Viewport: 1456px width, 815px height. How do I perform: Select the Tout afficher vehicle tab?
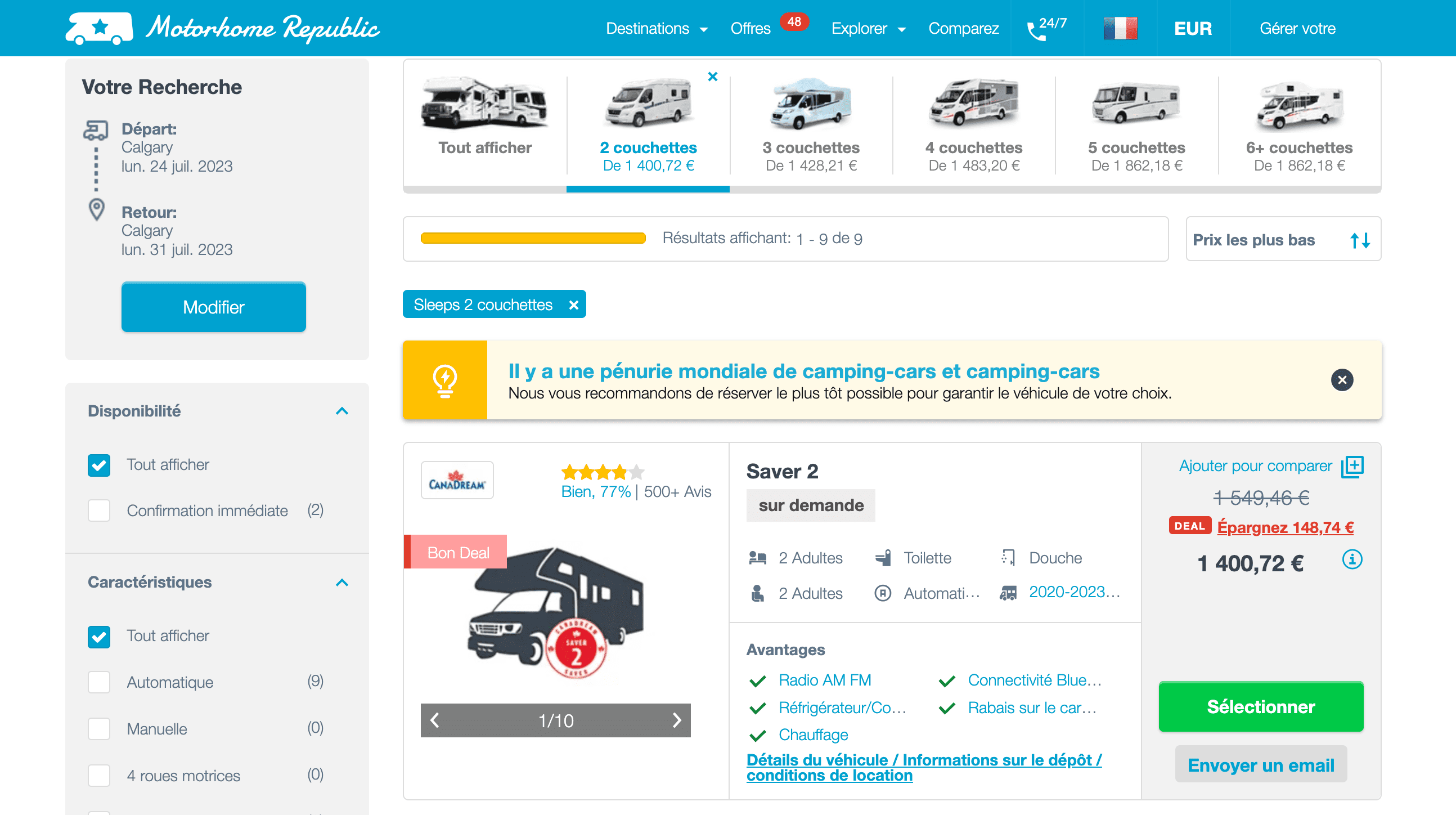485,124
